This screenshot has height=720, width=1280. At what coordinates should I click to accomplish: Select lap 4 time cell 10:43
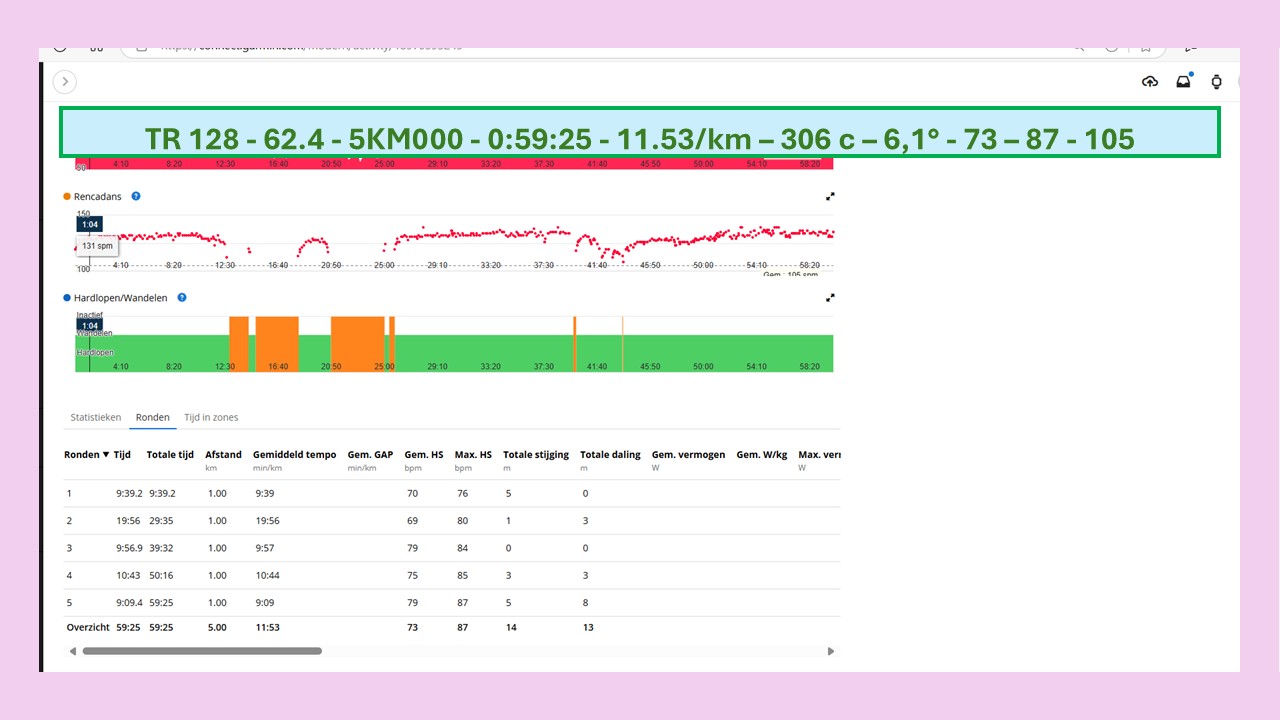click(x=128, y=575)
